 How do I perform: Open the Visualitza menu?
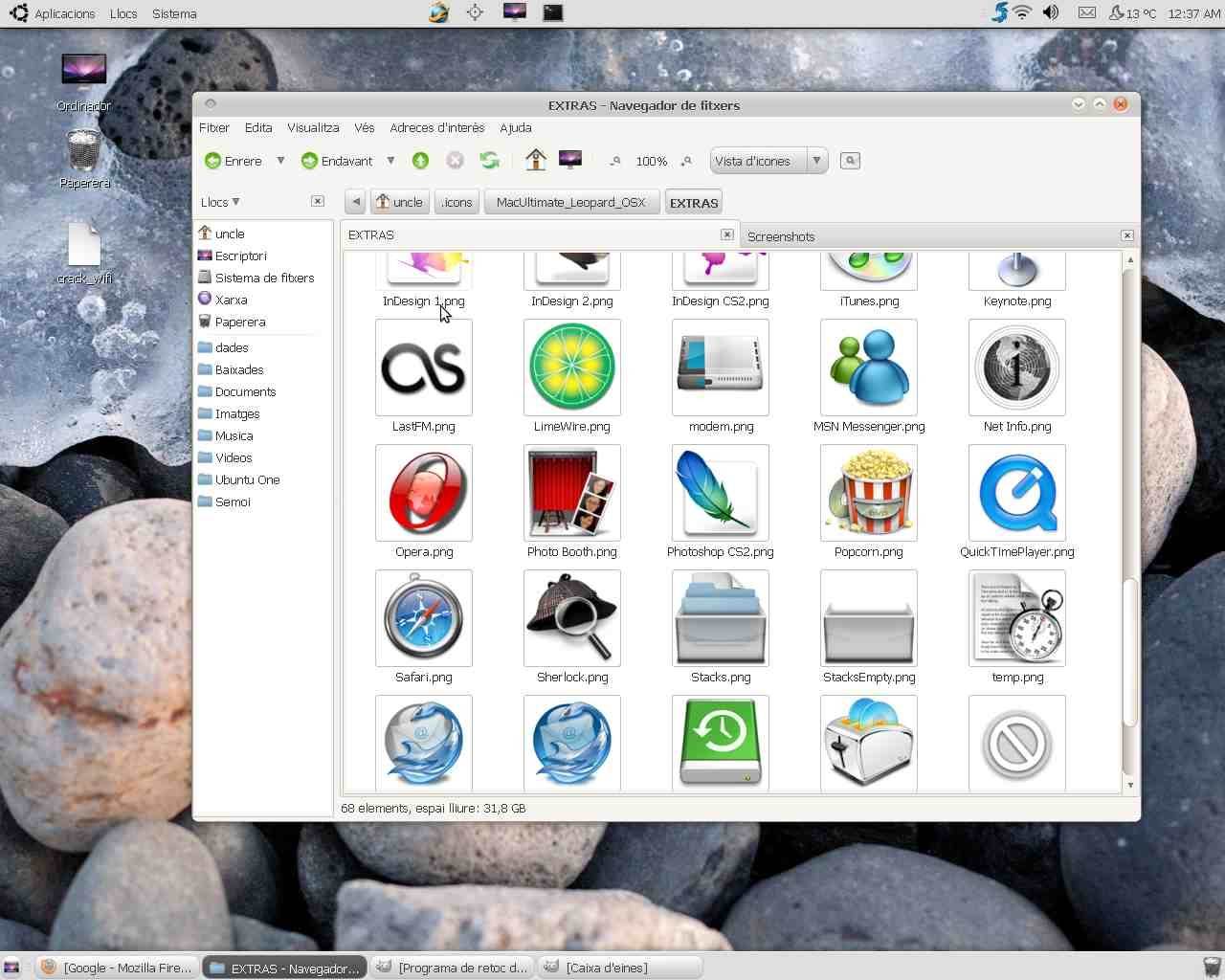pos(313,127)
